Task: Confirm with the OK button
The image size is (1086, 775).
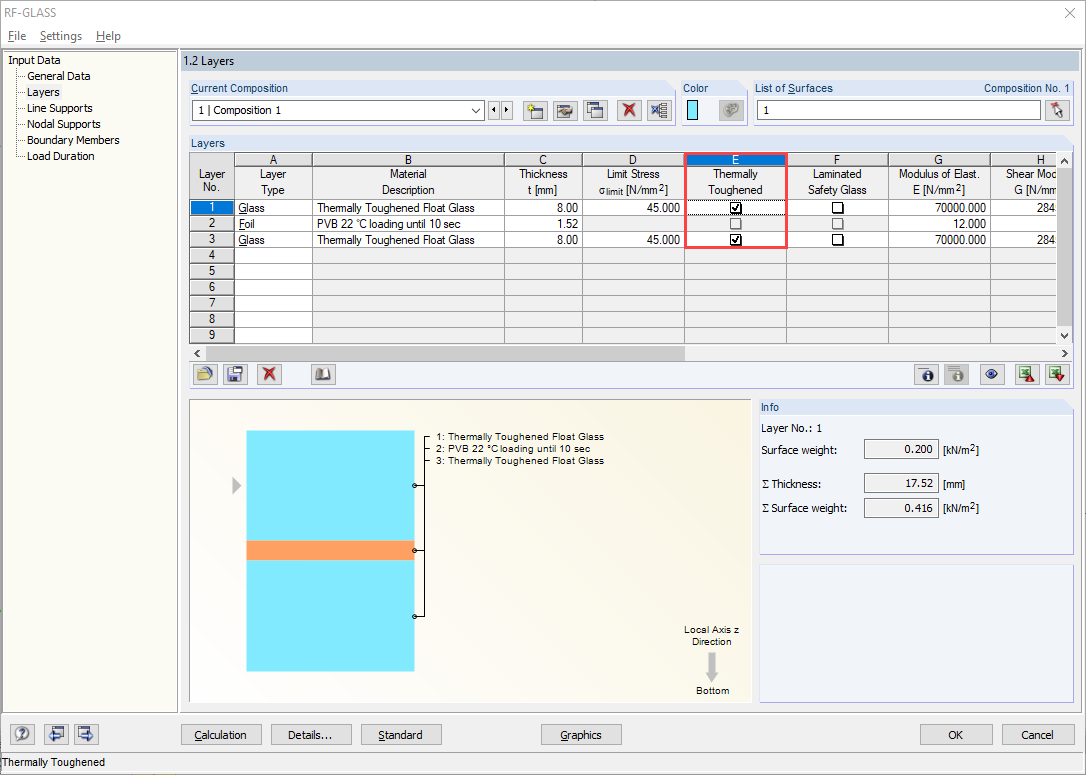Action: (956, 735)
